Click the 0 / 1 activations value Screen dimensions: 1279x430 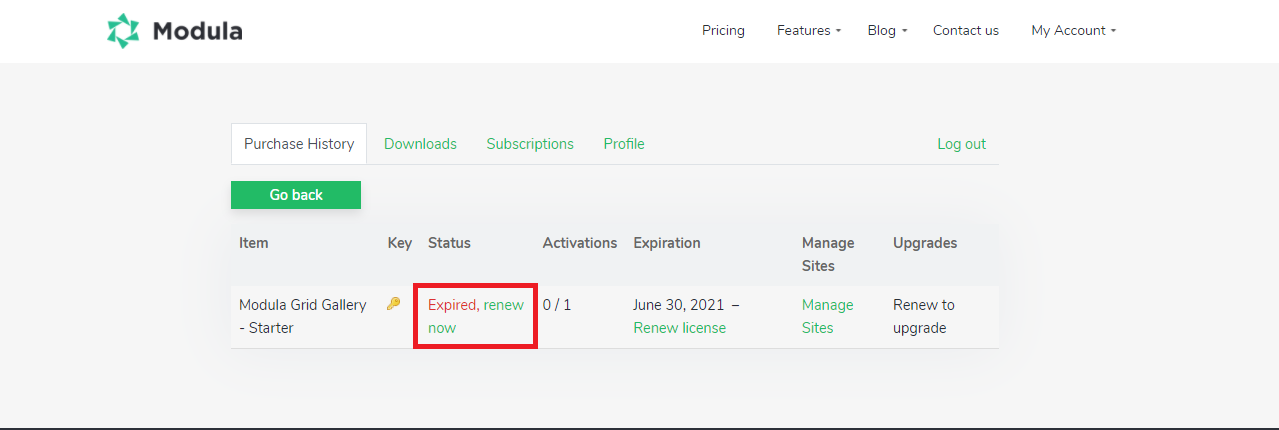pos(557,305)
